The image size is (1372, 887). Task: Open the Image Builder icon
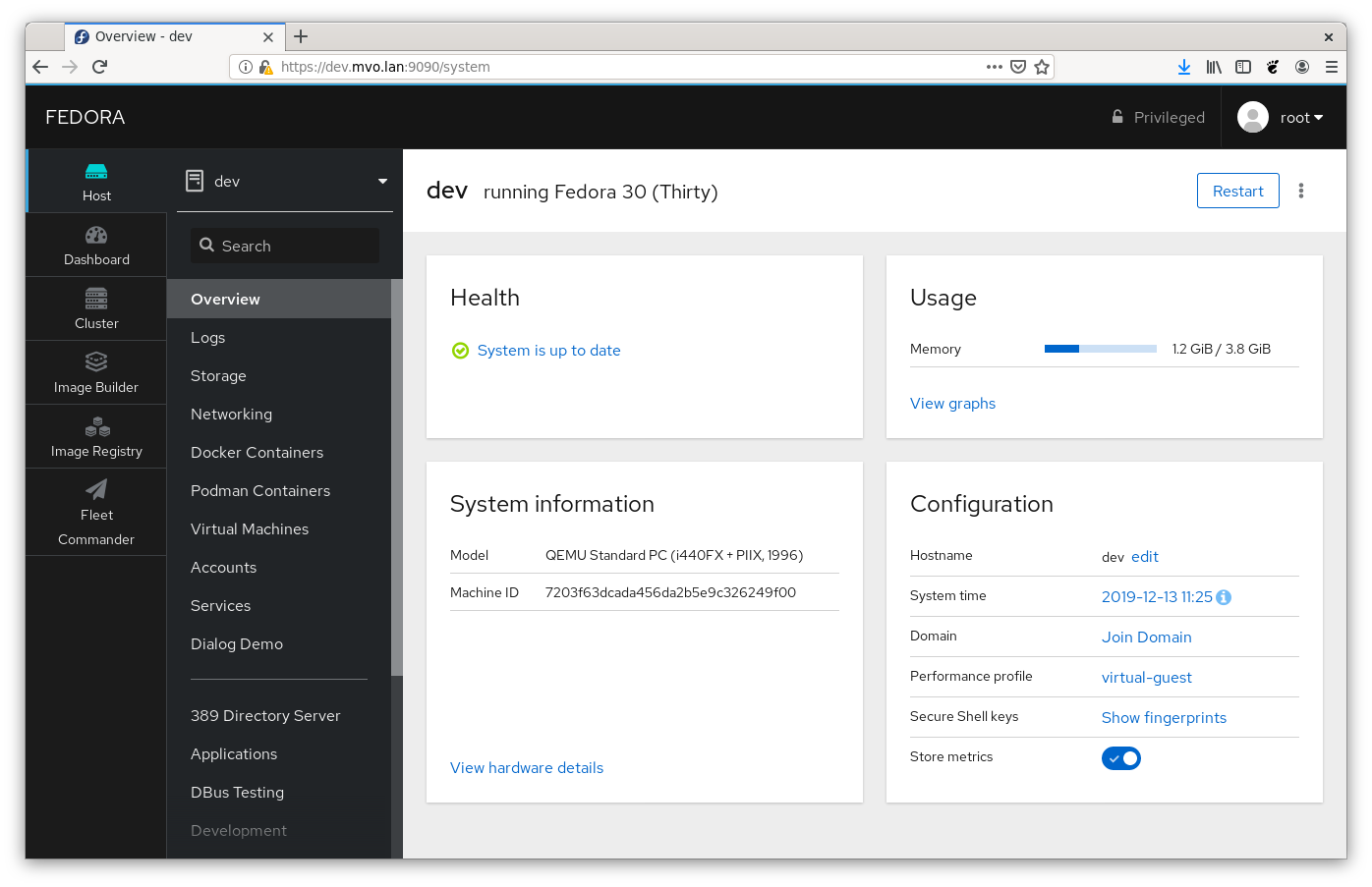click(x=96, y=361)
